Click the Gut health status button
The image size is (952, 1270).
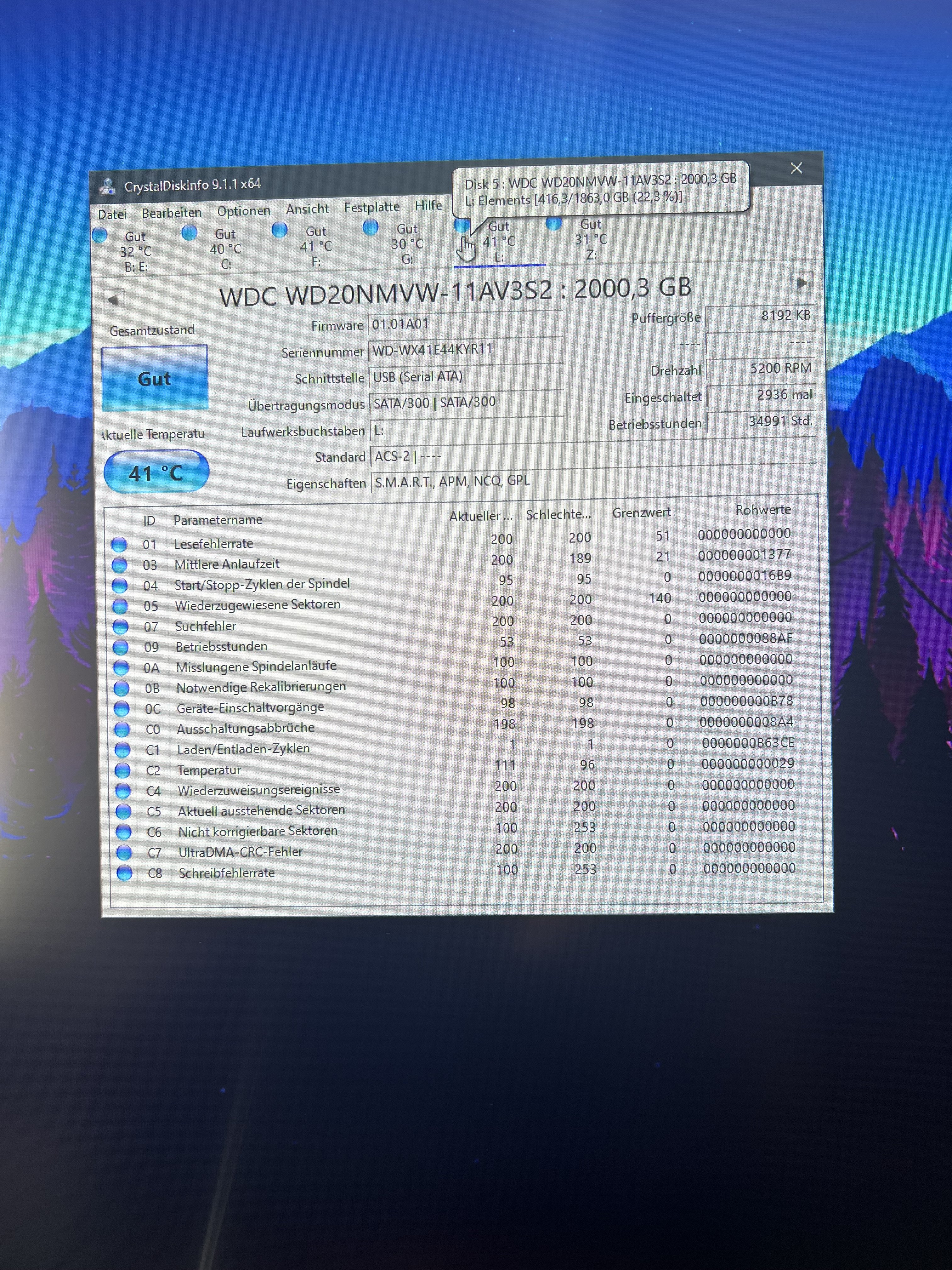[x=154, y=378]
